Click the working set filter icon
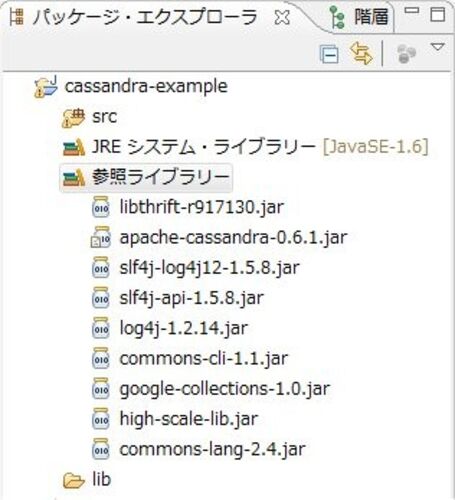Image resolution: width=455 pixels, height=500 pixels. pyautogui.click(x=406, y=54)
